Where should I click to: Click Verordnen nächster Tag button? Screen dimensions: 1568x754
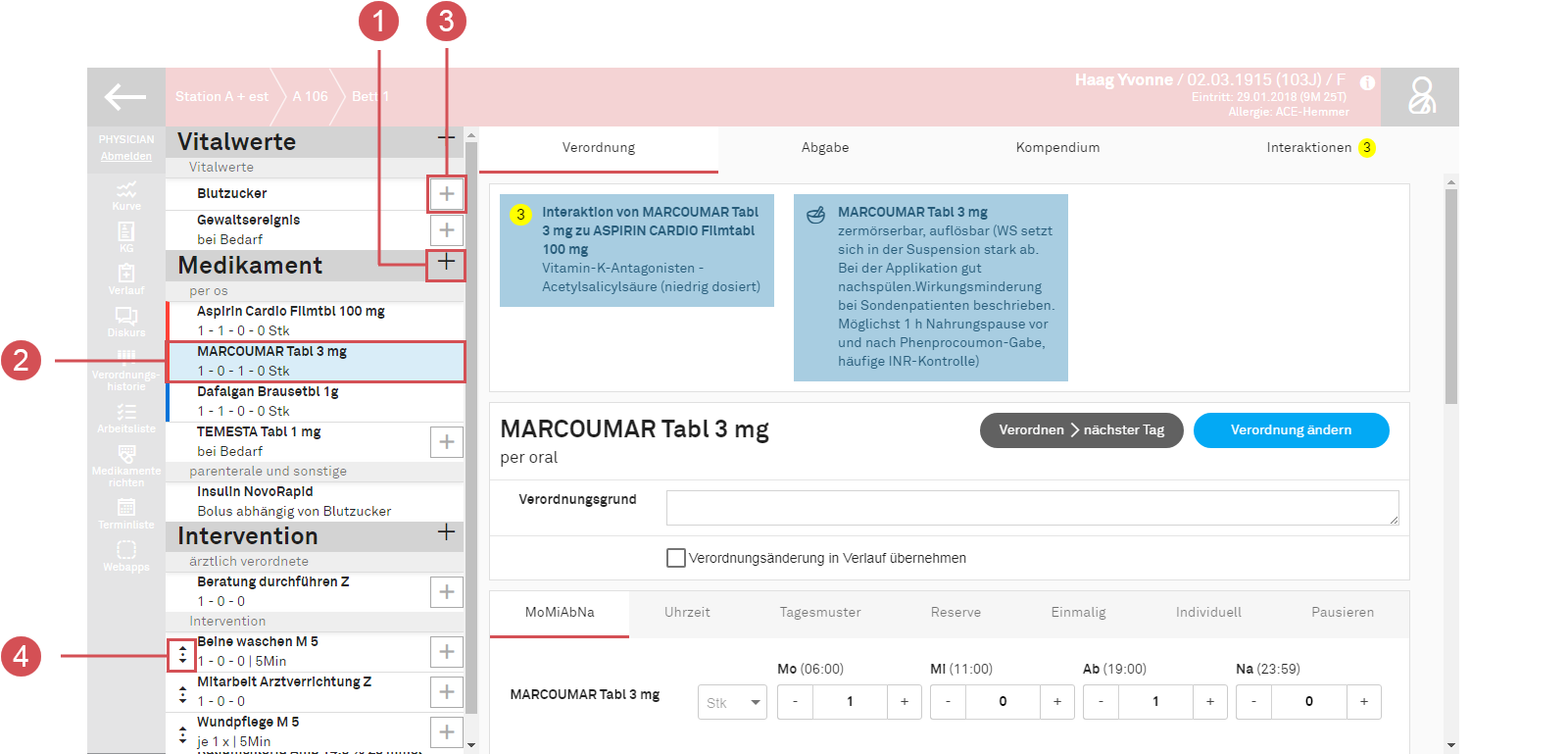tap(1082, 430)
